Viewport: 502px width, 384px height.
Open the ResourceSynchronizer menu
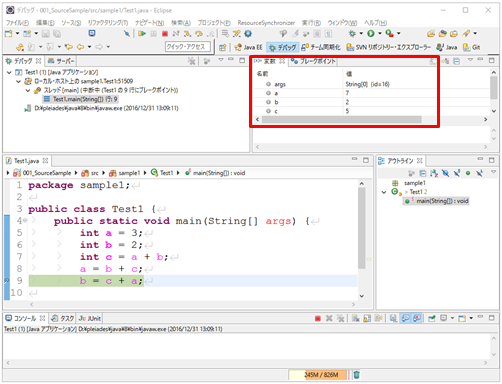tap(266, 23)
